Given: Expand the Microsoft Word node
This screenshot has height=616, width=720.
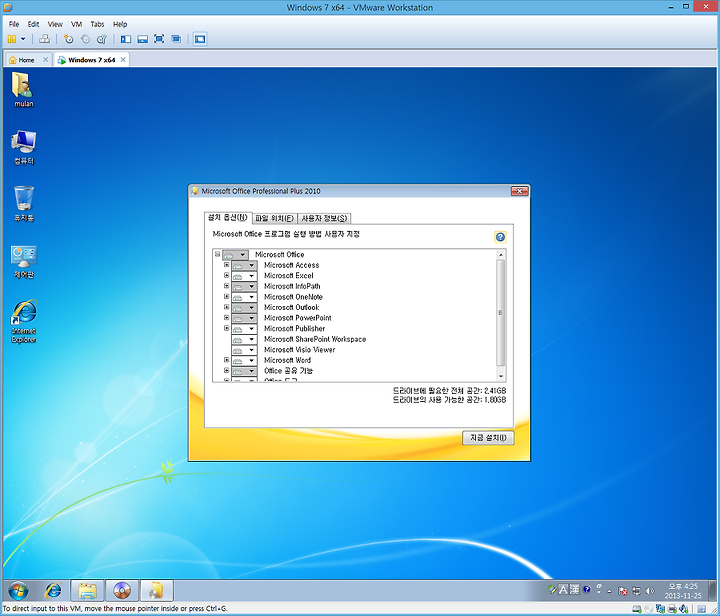Looking at the screenshot, I should [x=226, y=360].
